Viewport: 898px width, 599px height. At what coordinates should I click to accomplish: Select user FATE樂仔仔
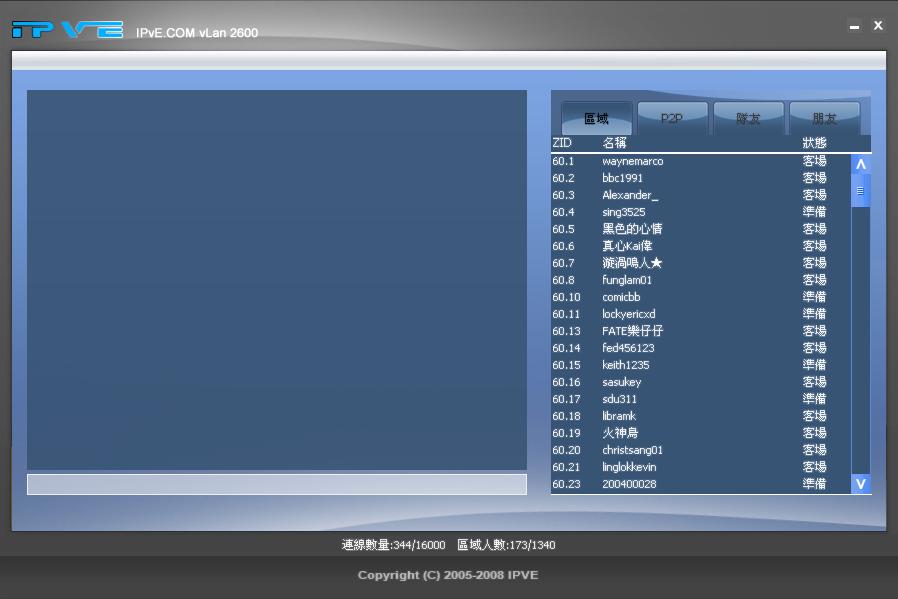pos(700,331)
